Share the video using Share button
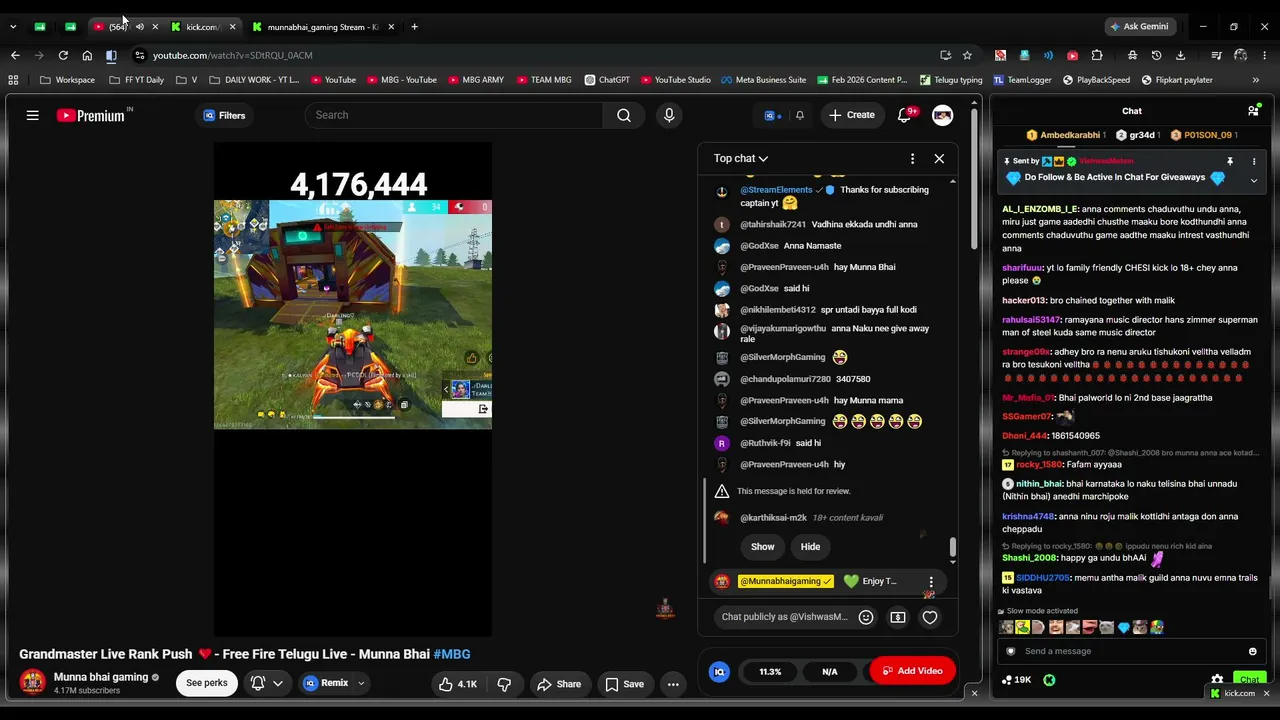The height and width of the screenshot is (720, 1280). click(558, 684)
